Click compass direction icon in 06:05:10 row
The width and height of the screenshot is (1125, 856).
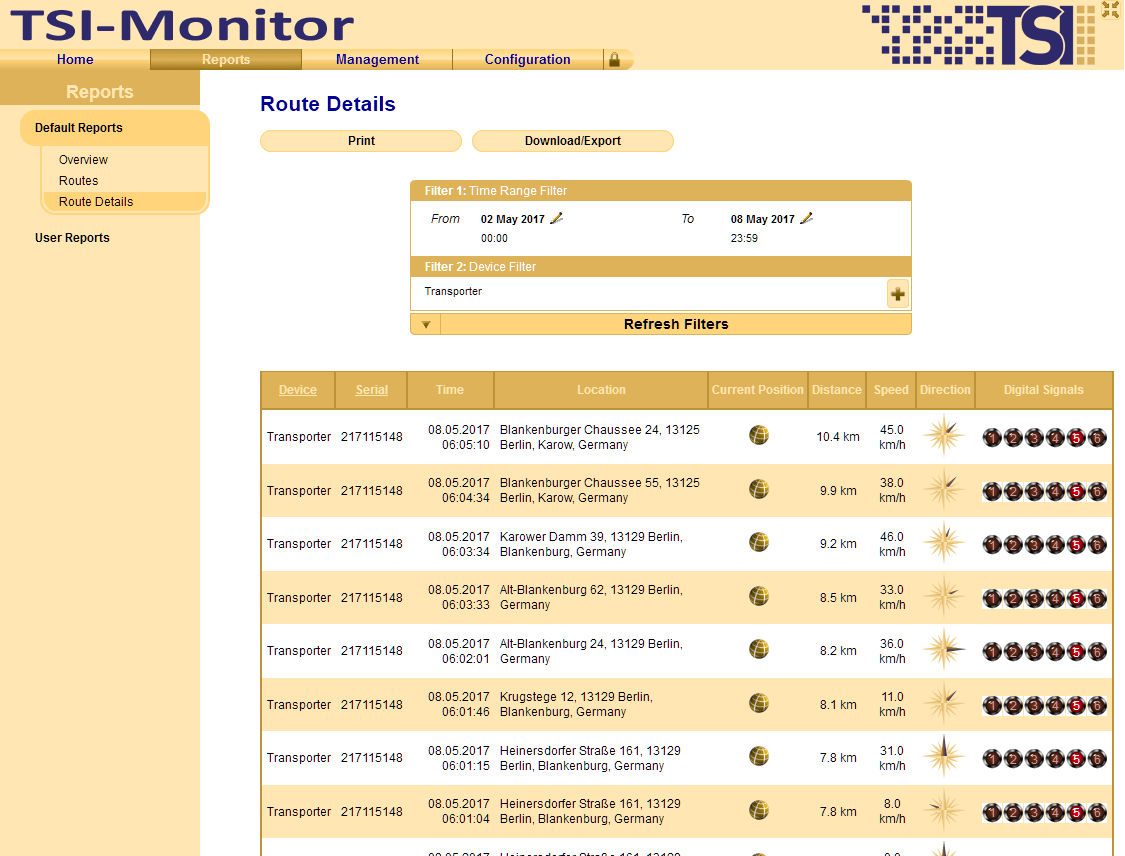(944, 436)
